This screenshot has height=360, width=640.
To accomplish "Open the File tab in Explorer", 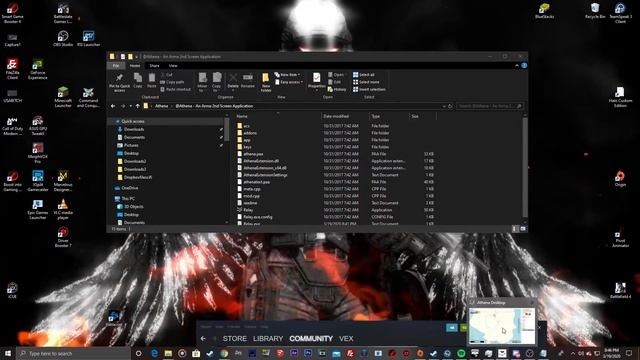I will [x=116, y=65].
